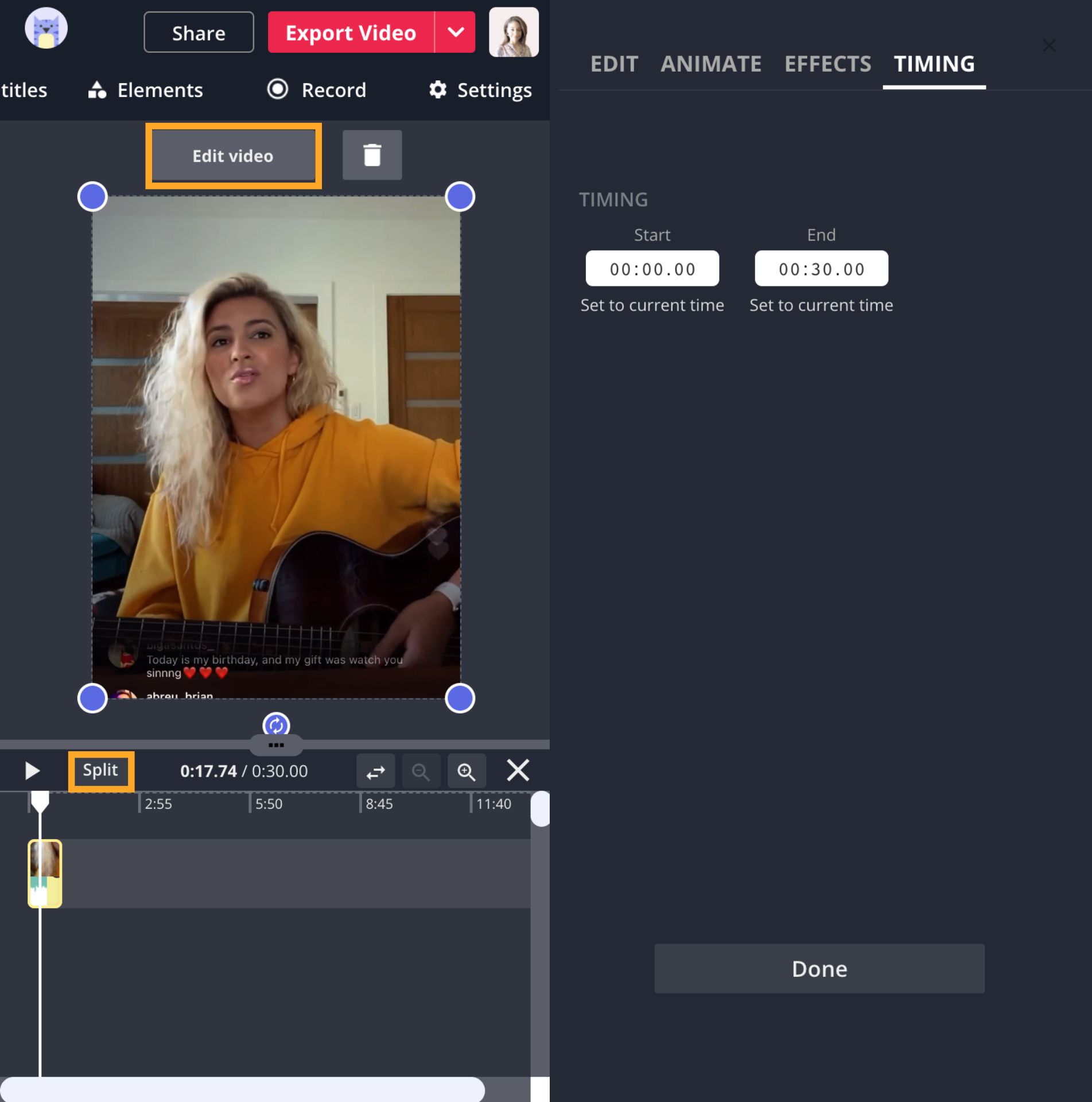The height and width of the screenshot is (1102, 1092).
Task: Open the user profile avatar
Action: (x=513, y=32)
